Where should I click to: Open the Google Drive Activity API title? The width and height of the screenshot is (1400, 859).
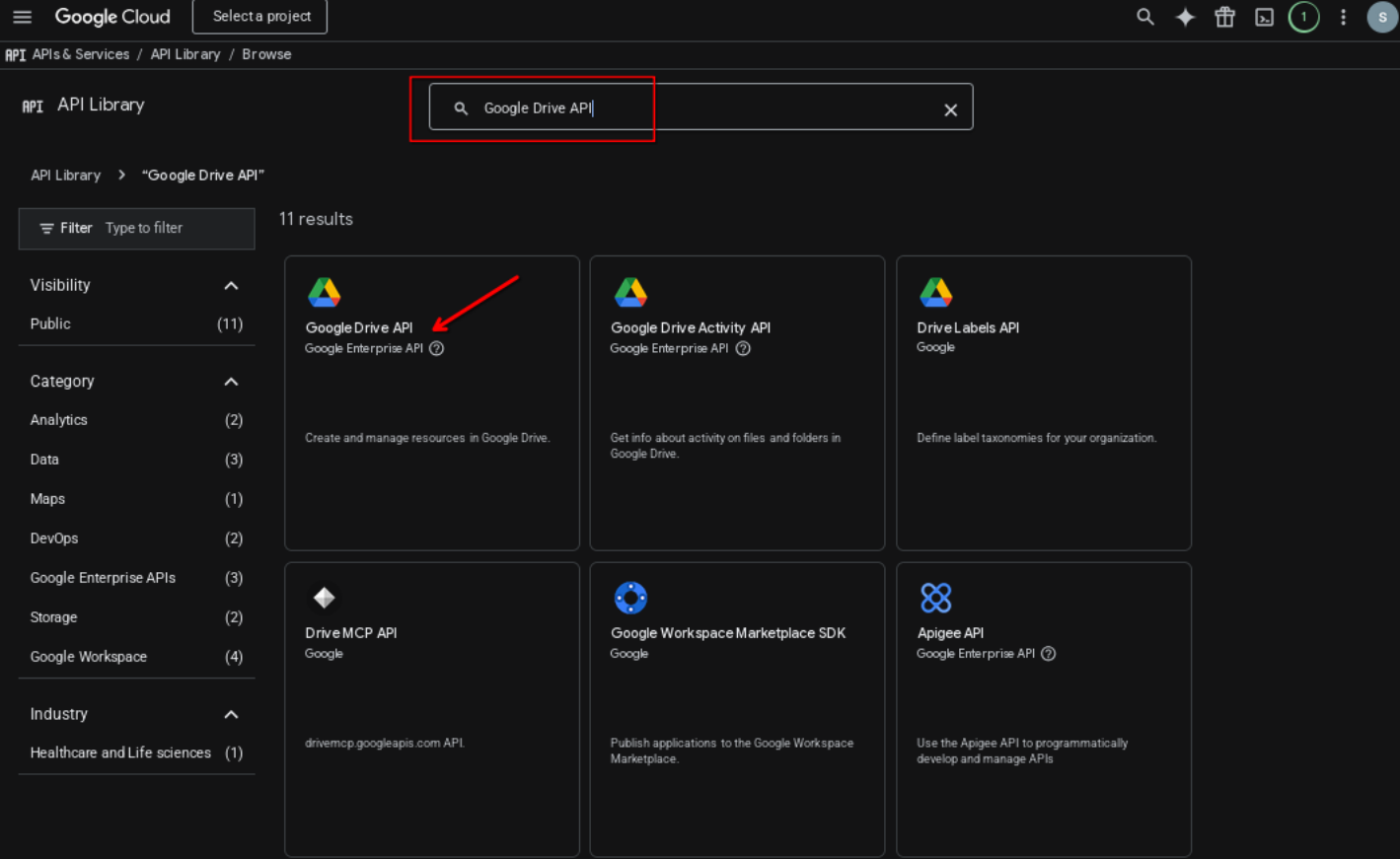pos(691,327)
